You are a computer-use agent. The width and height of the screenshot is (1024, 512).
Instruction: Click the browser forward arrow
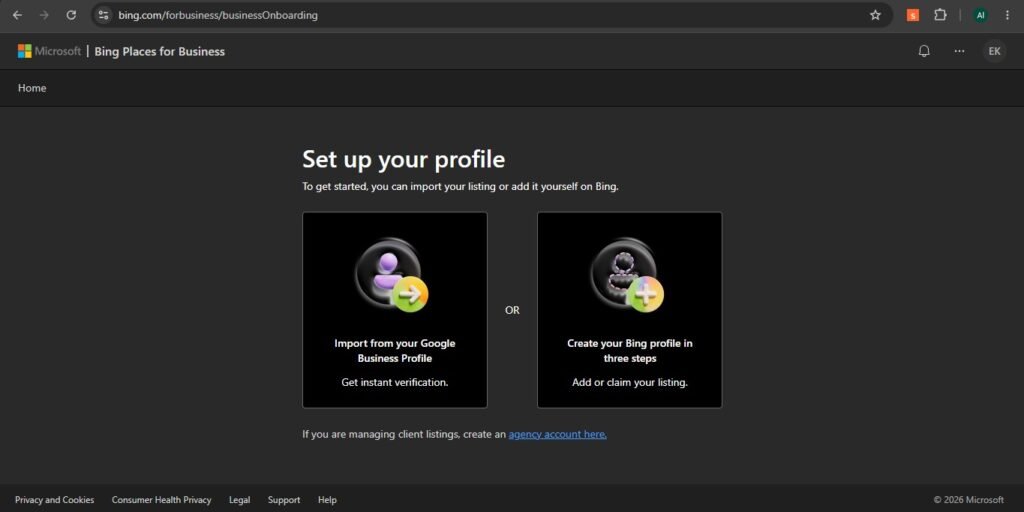click(44, 15)
